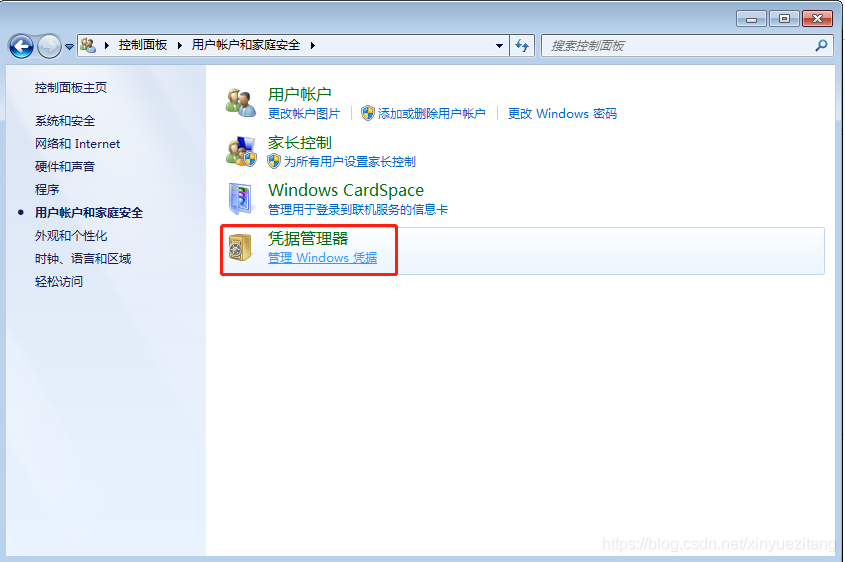Viewport: 845px width, 562px height.
Task: Click the magnifier search icon
Action: [x=821, y=46]
